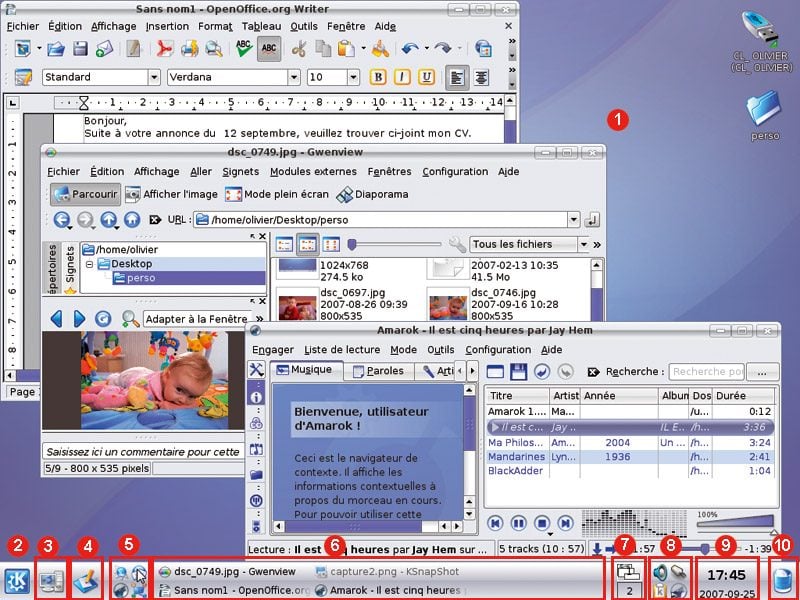Viewport: 800px width, 600px height.
Task: Open the Verdana font name dropdown
Action: coord(293,77)
